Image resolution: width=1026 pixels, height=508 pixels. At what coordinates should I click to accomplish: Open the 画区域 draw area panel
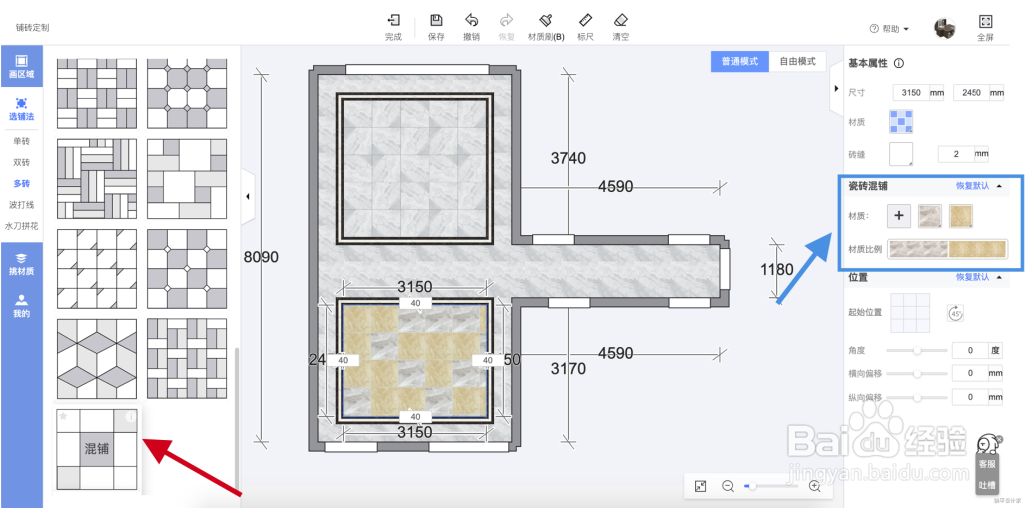coord(21,66)
